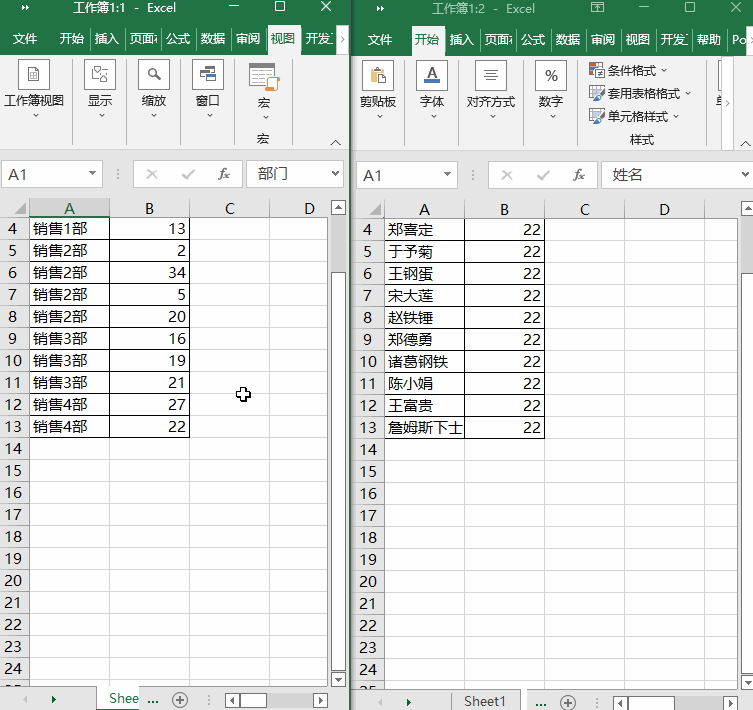Insert function via fx in left window
The image size is (753, 710).
pyautogui.click(x=224, y=174)
